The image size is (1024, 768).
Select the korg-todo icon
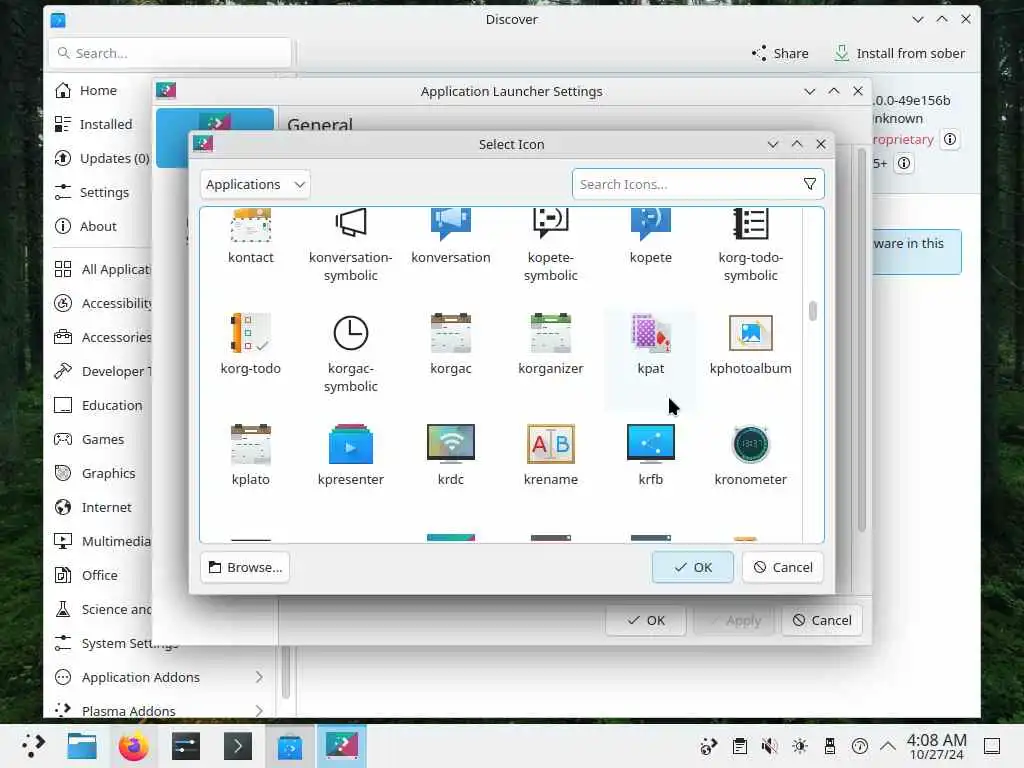tap(251, 344)
